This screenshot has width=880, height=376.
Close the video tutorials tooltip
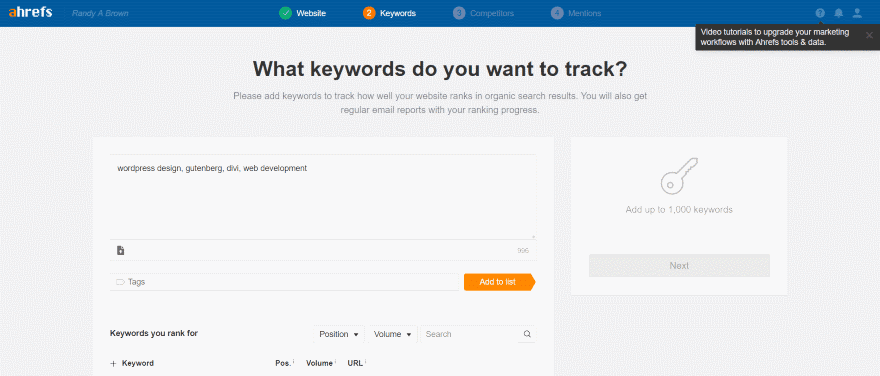[869, 35]
